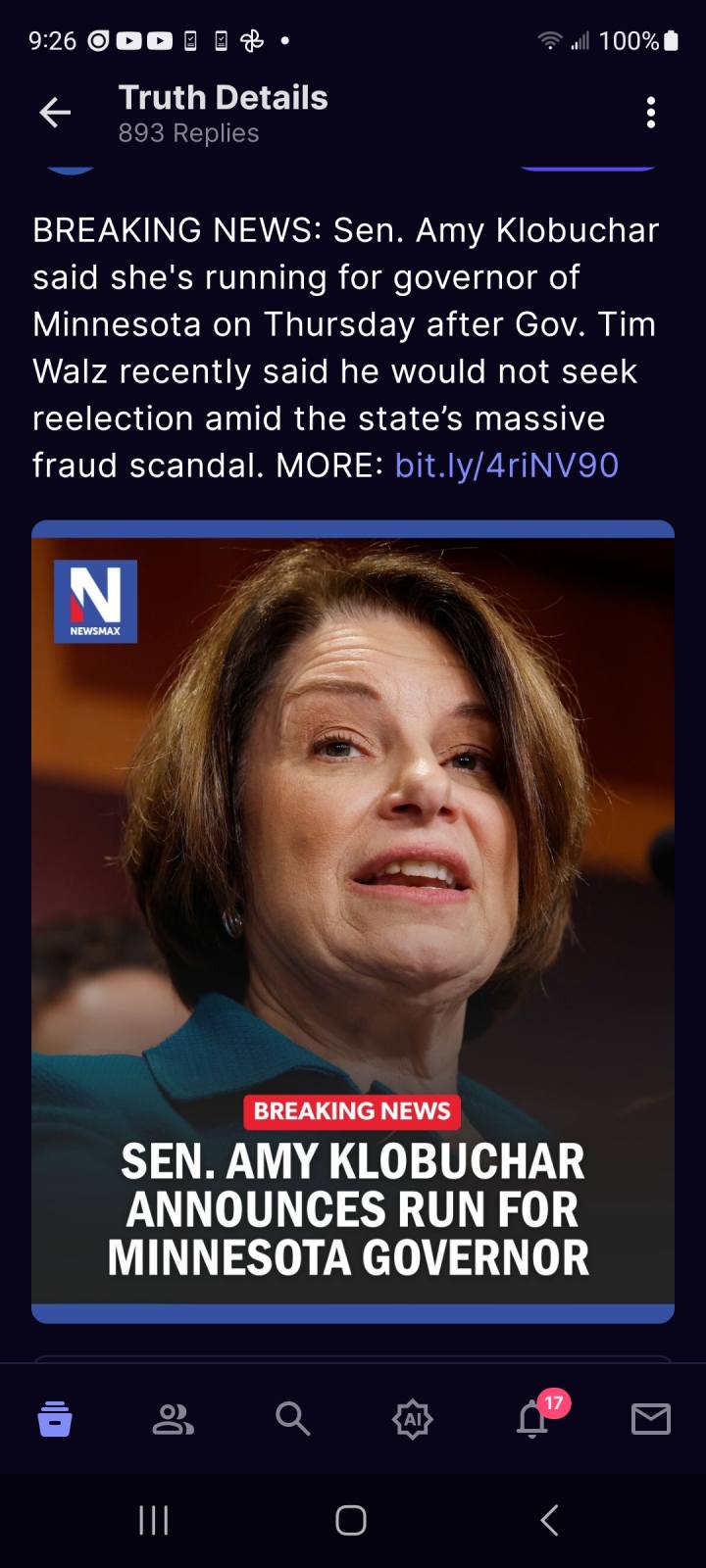Tap the headline caption on image
Image resolution: width=706 pixels, height=1568 pixels.
click(351, 1209)
